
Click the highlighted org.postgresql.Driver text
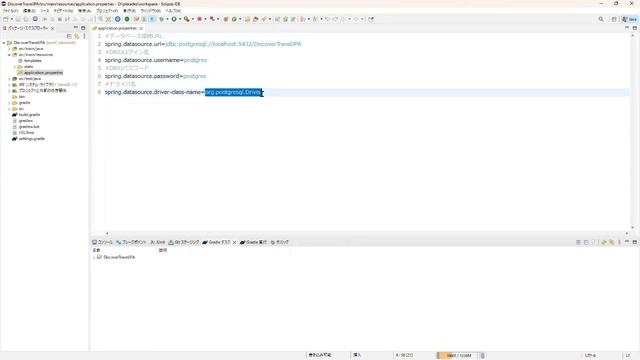point(233,92)
